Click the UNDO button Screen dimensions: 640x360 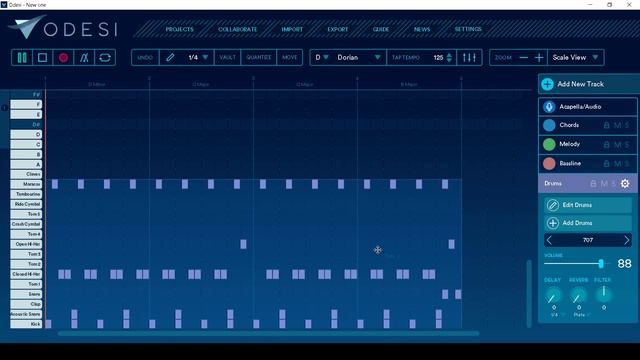tap(145, 58)
